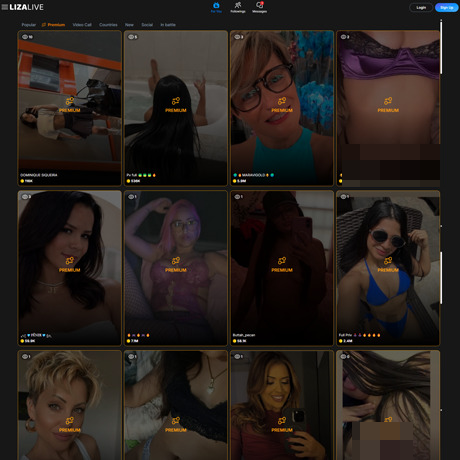Screen dimensions: 460x460
Task: Click the 5.9M coin count on MARAVIGOLD card
Action: coord(239,181)
